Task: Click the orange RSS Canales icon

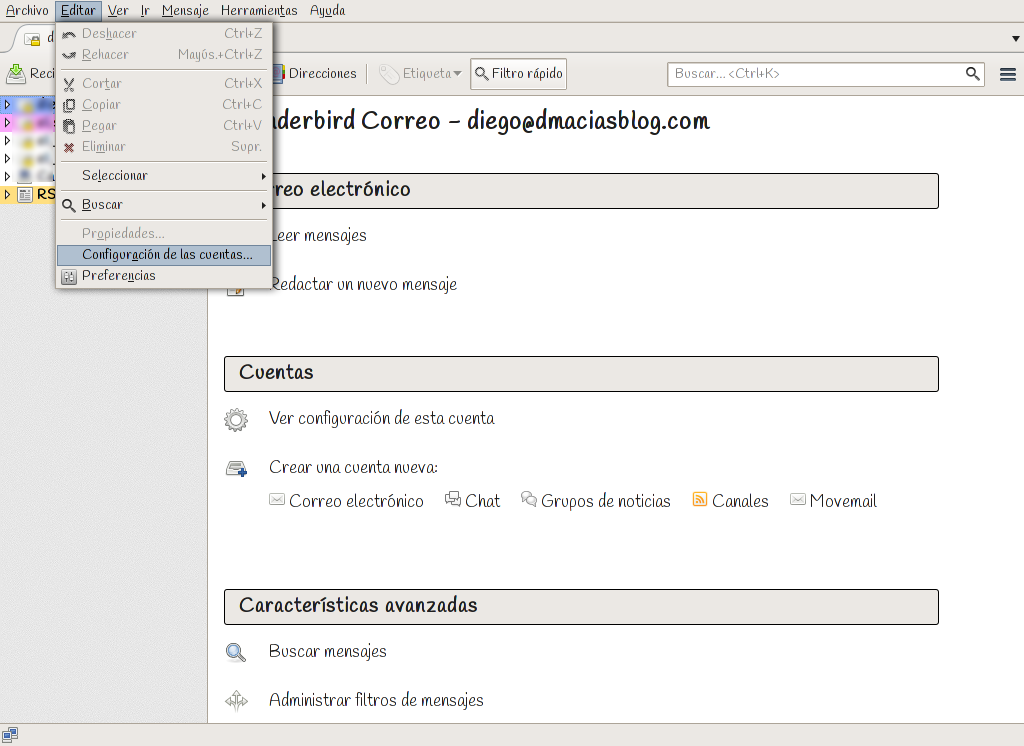Action: (700, 500)
